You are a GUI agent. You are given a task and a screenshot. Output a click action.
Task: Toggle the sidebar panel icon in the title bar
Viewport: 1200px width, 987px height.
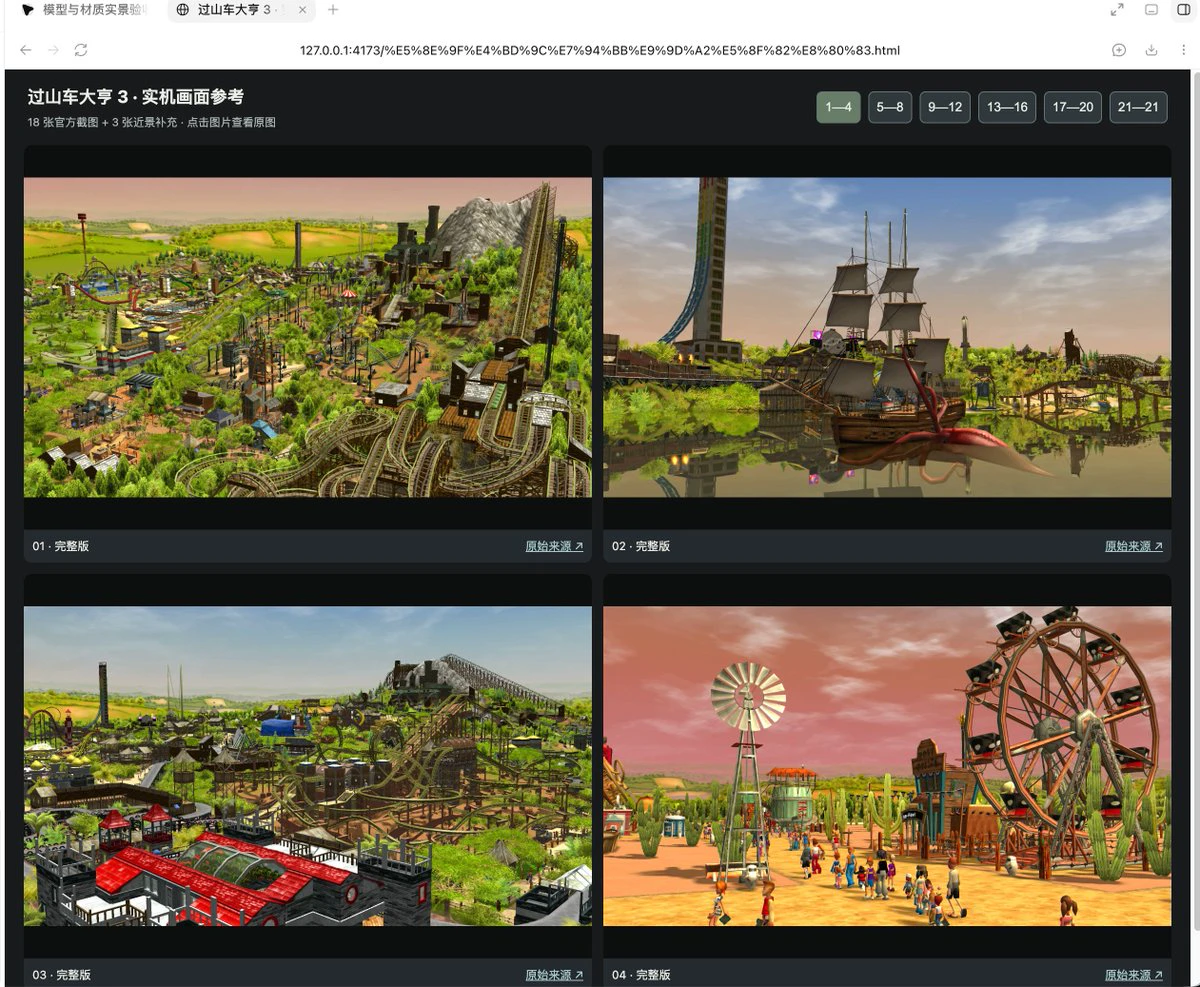[1184, 10]
